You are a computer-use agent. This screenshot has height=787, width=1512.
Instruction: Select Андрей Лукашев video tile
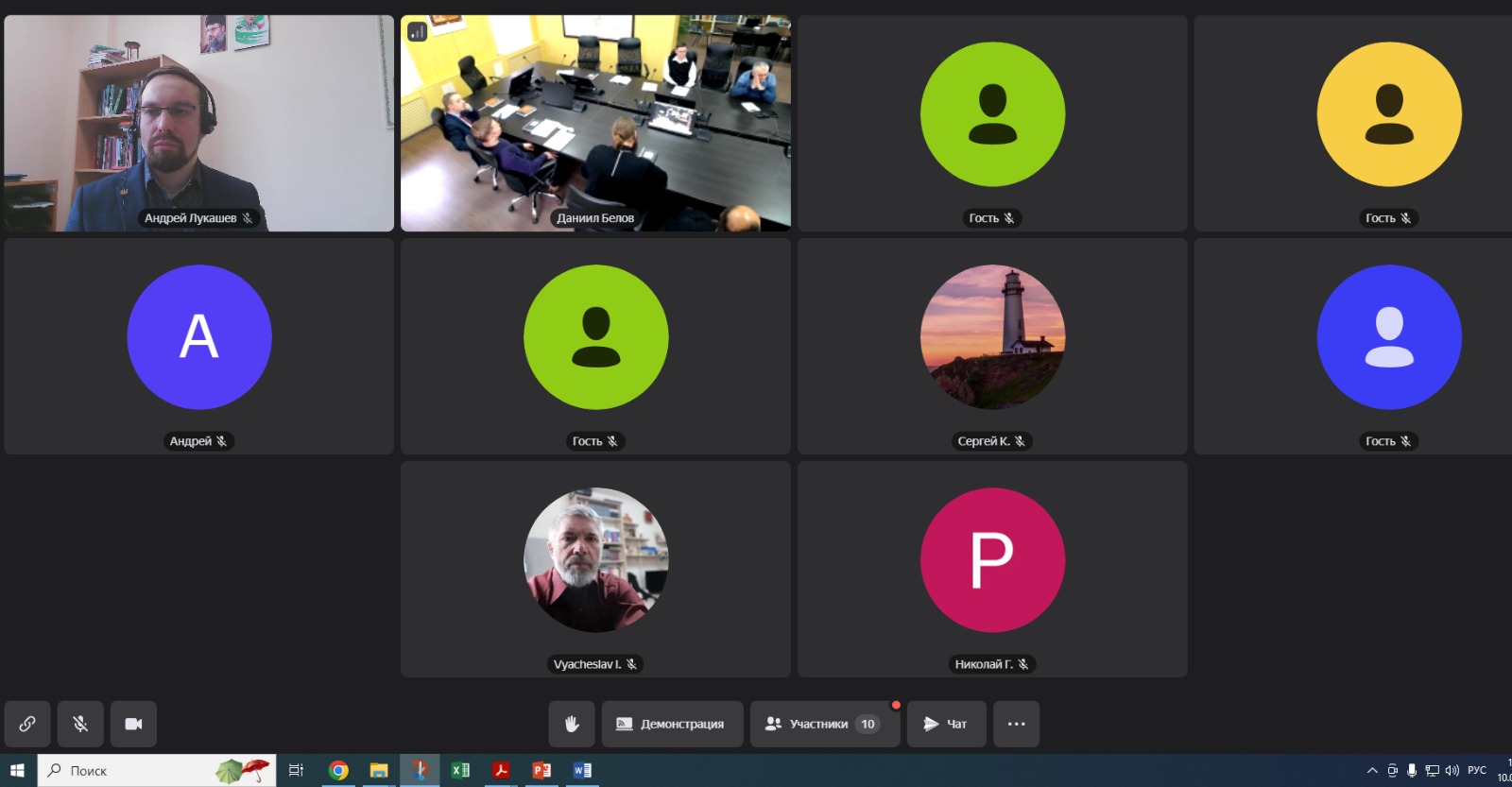[x=198, y=123]
